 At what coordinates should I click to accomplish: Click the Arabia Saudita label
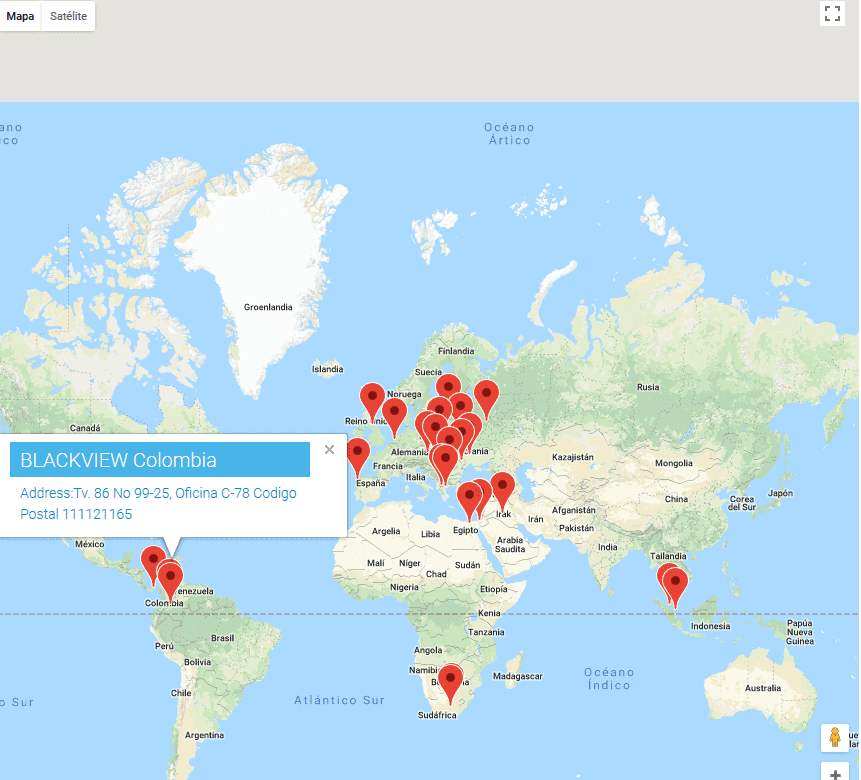[x=510, y=544]
